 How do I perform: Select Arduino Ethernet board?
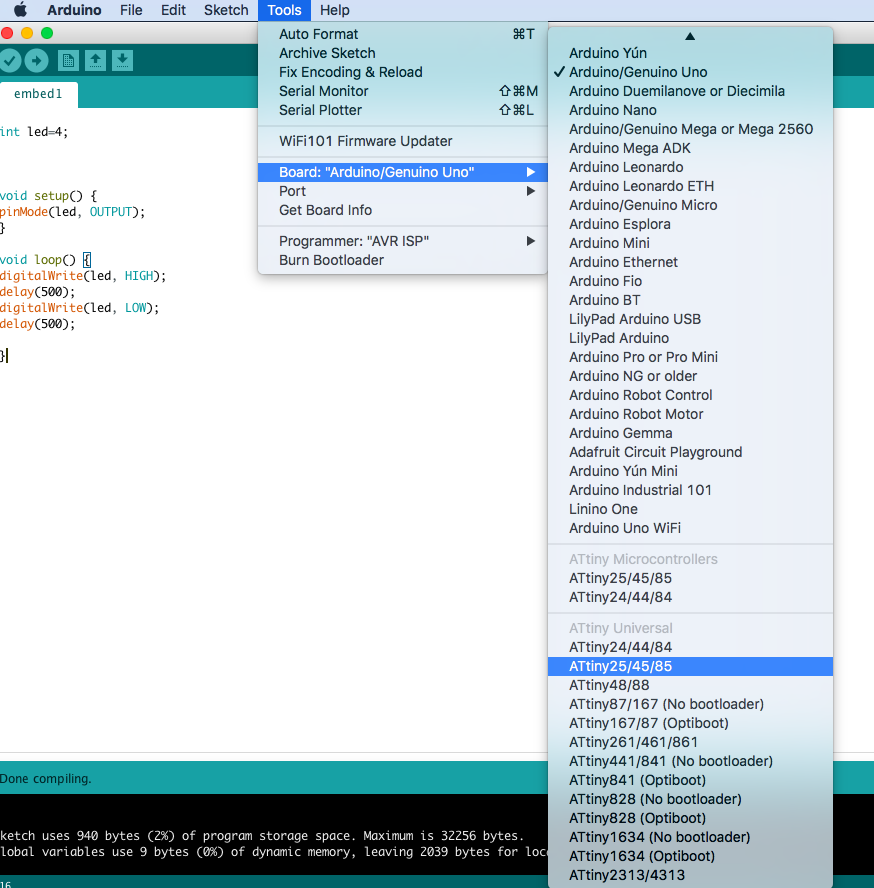point(690,262)
